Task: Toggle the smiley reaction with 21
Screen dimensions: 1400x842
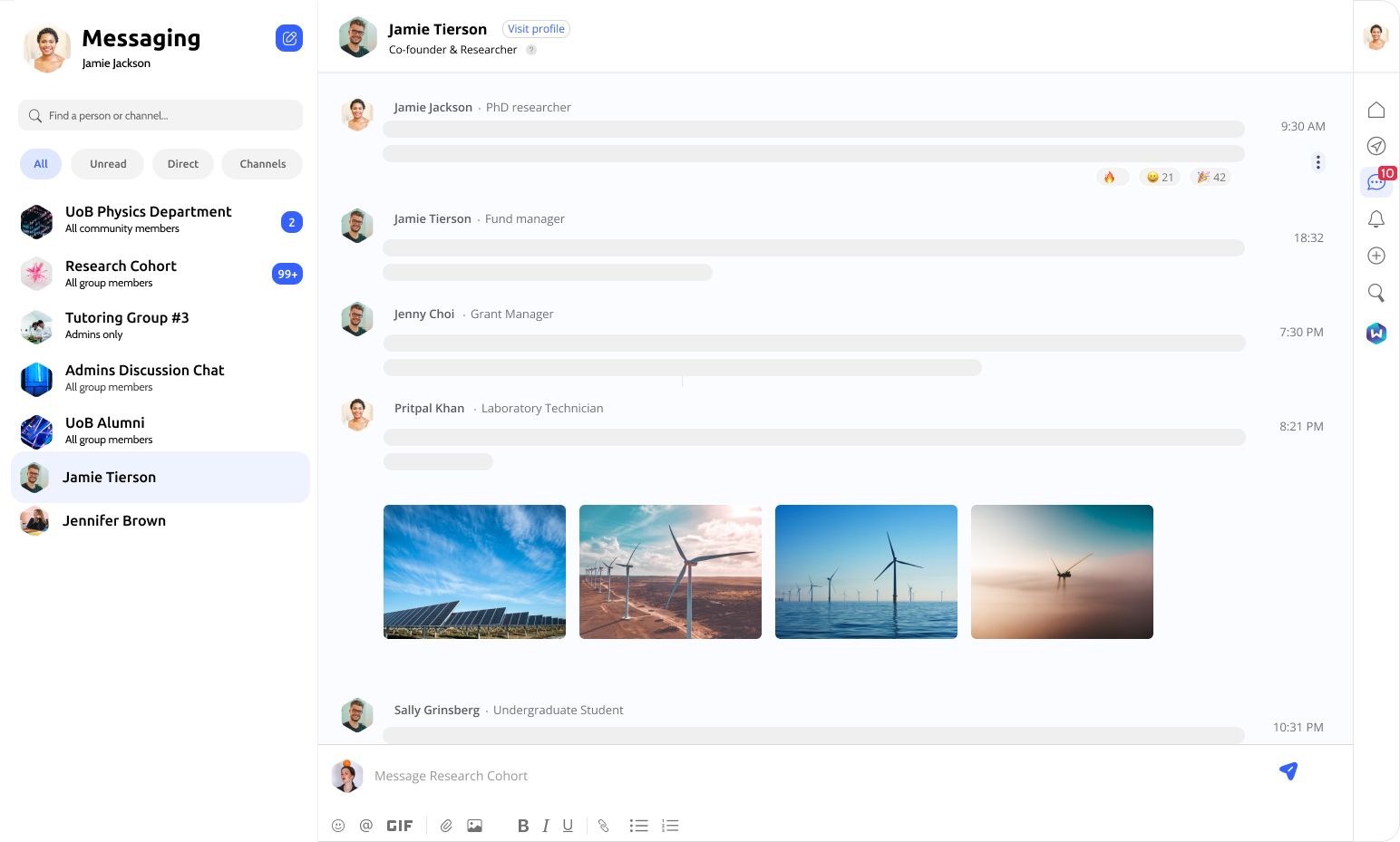Action: click(1160, 177)
